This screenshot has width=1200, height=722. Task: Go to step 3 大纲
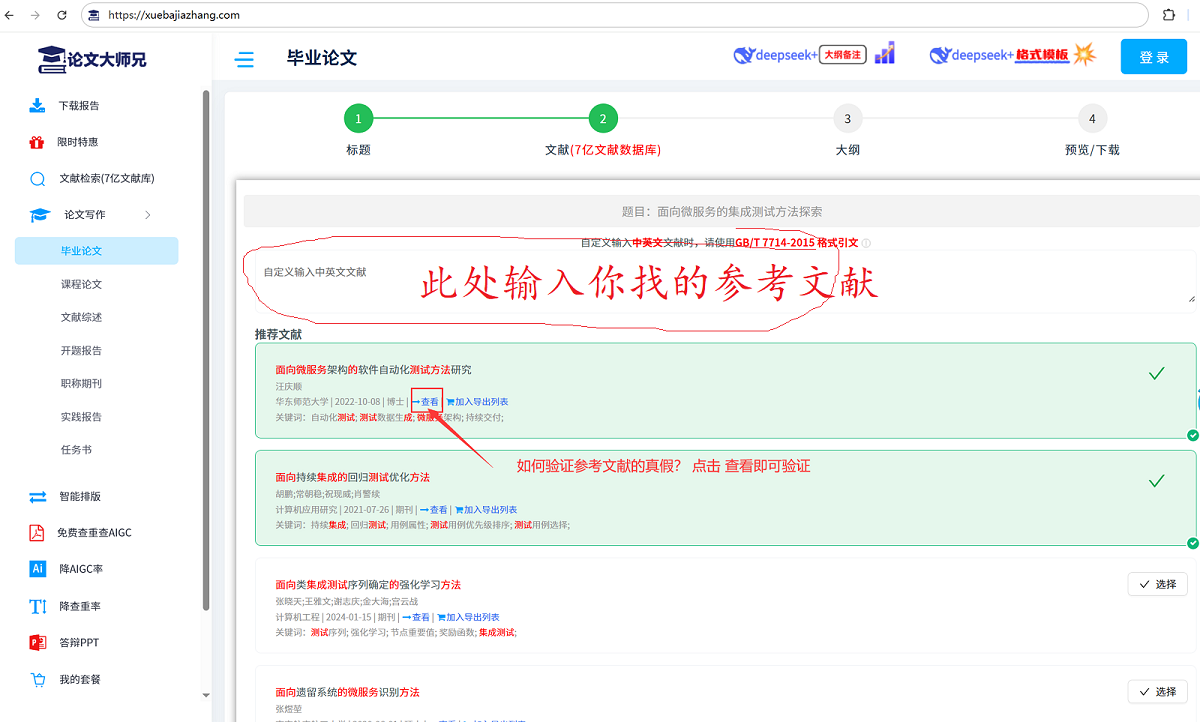coord(847,120)
